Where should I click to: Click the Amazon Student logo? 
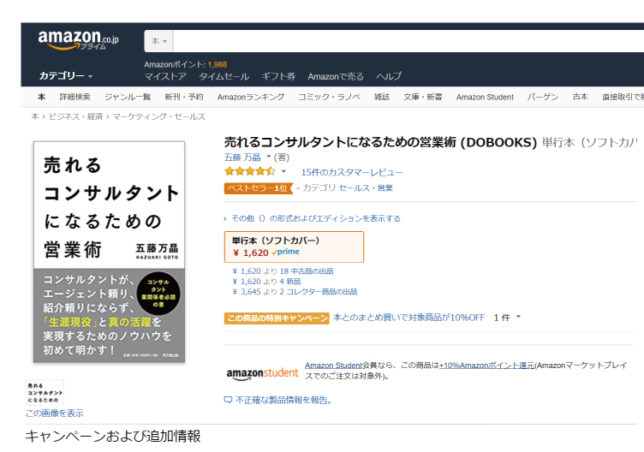pos(261,373)
